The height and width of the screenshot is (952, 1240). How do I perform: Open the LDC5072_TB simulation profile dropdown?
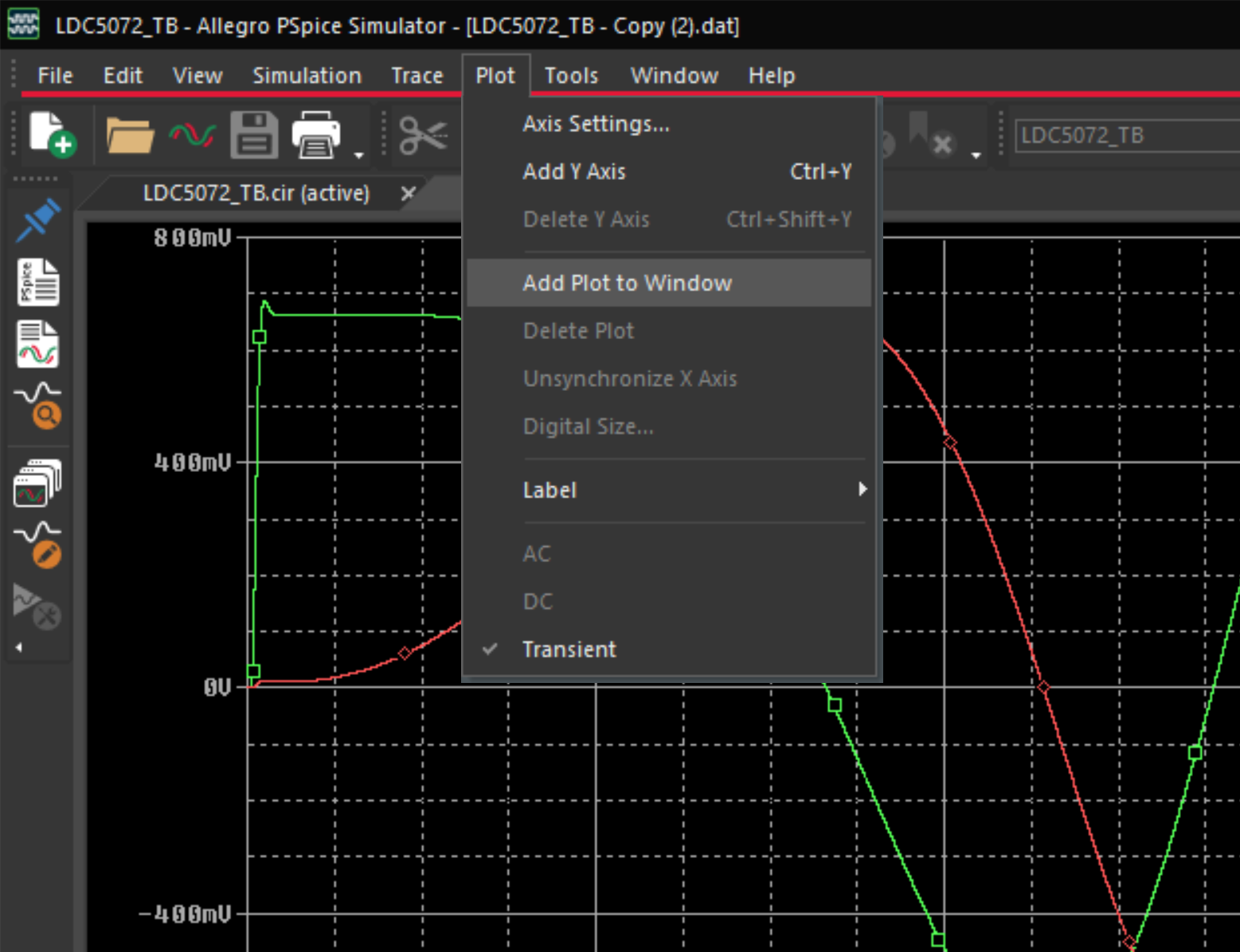(1123, 135)
